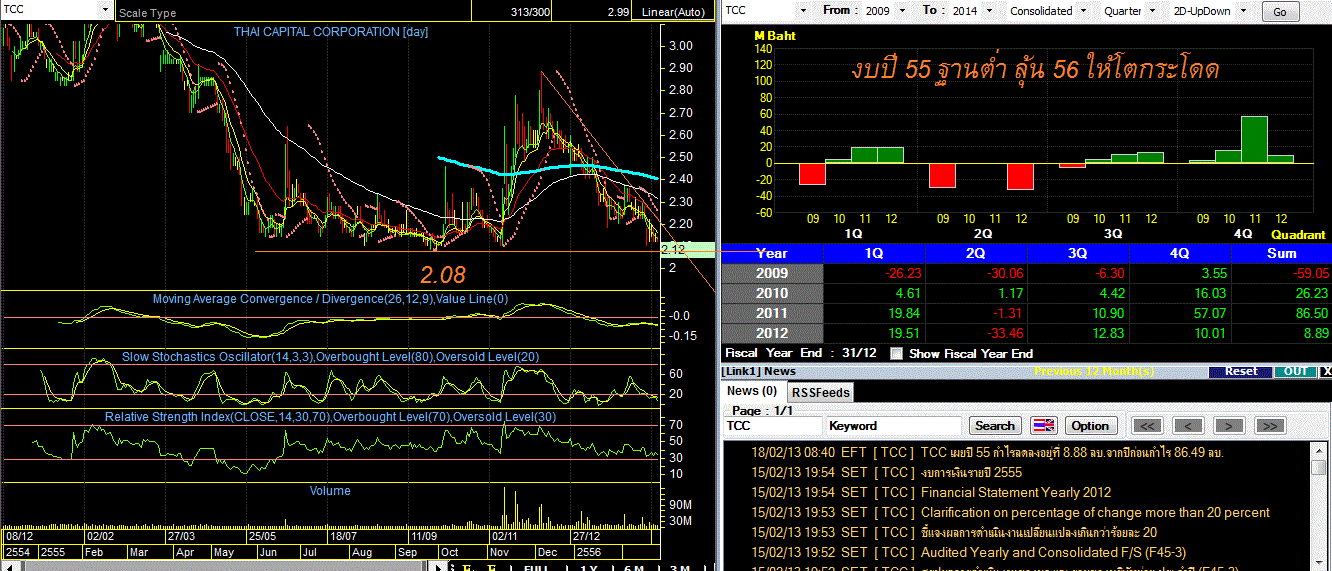
Task: Click the 2Q column header
Action: 976,254
